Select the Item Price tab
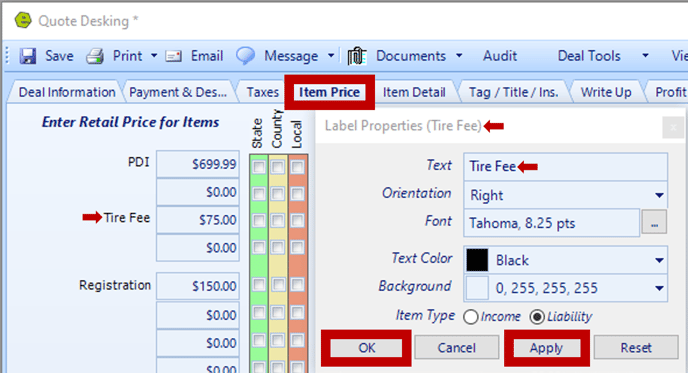The height and width of the screenshot is (373, 688). (329, 92)
